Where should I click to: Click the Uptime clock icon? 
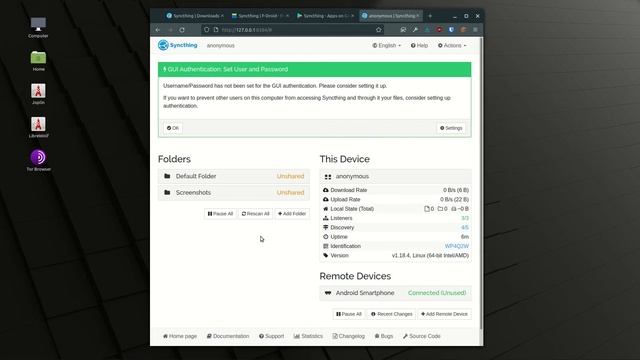(326, 237)
